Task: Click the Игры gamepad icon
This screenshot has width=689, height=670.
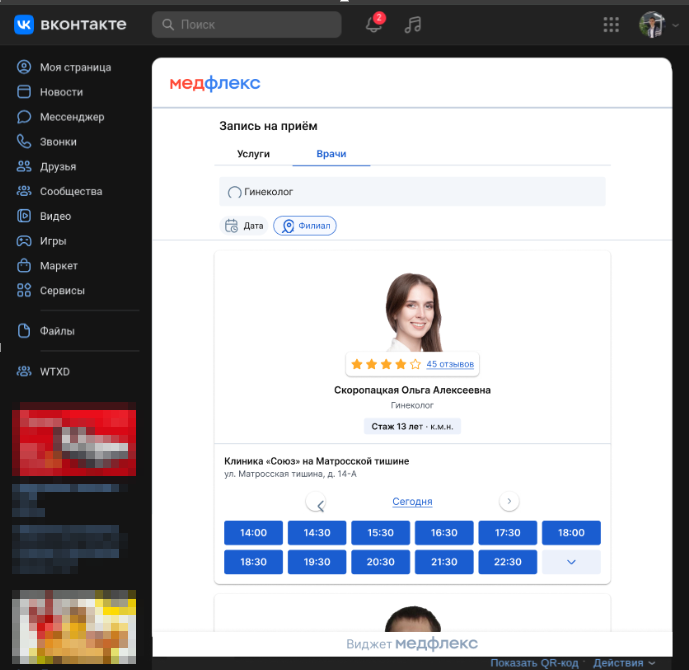Action: (x=24, y=241)
